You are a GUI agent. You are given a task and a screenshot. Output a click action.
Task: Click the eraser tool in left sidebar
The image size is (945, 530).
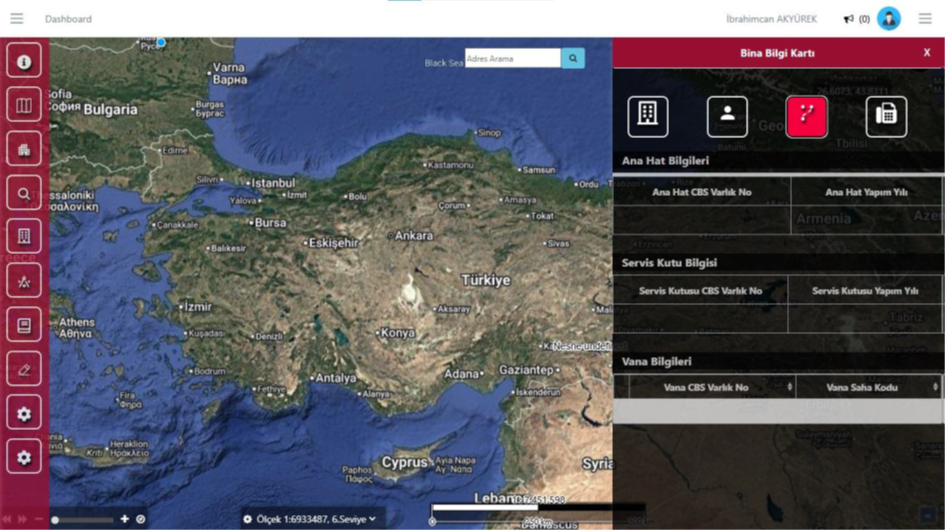coord(24,370)
